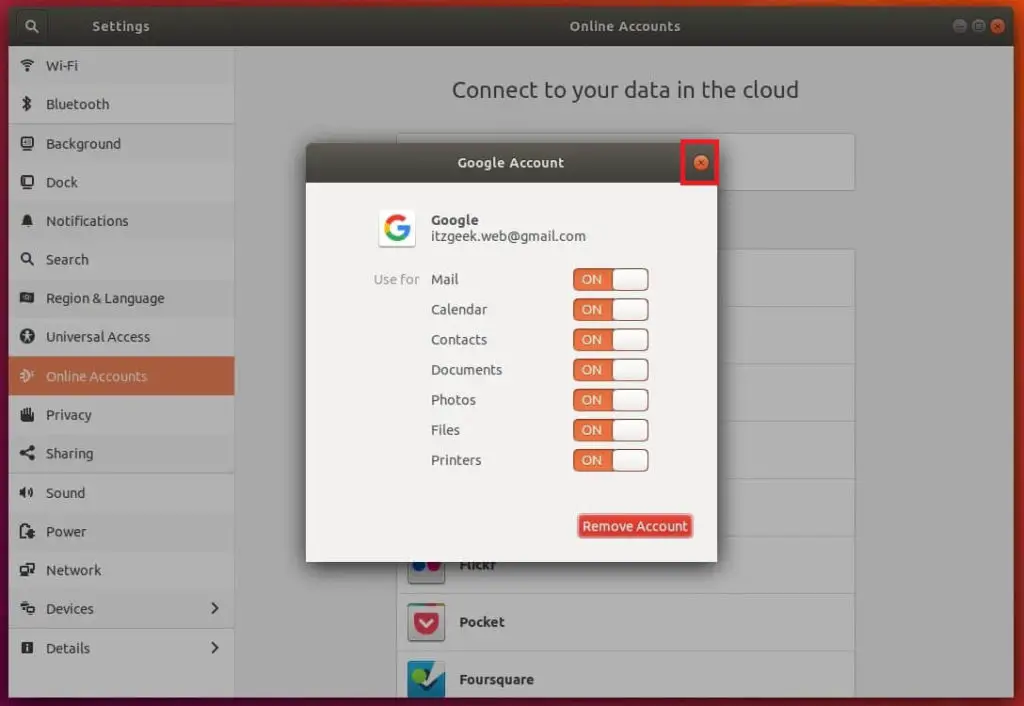Click the Network computers icon
The width and height of the screenshot is (1024, 706).
27,570
